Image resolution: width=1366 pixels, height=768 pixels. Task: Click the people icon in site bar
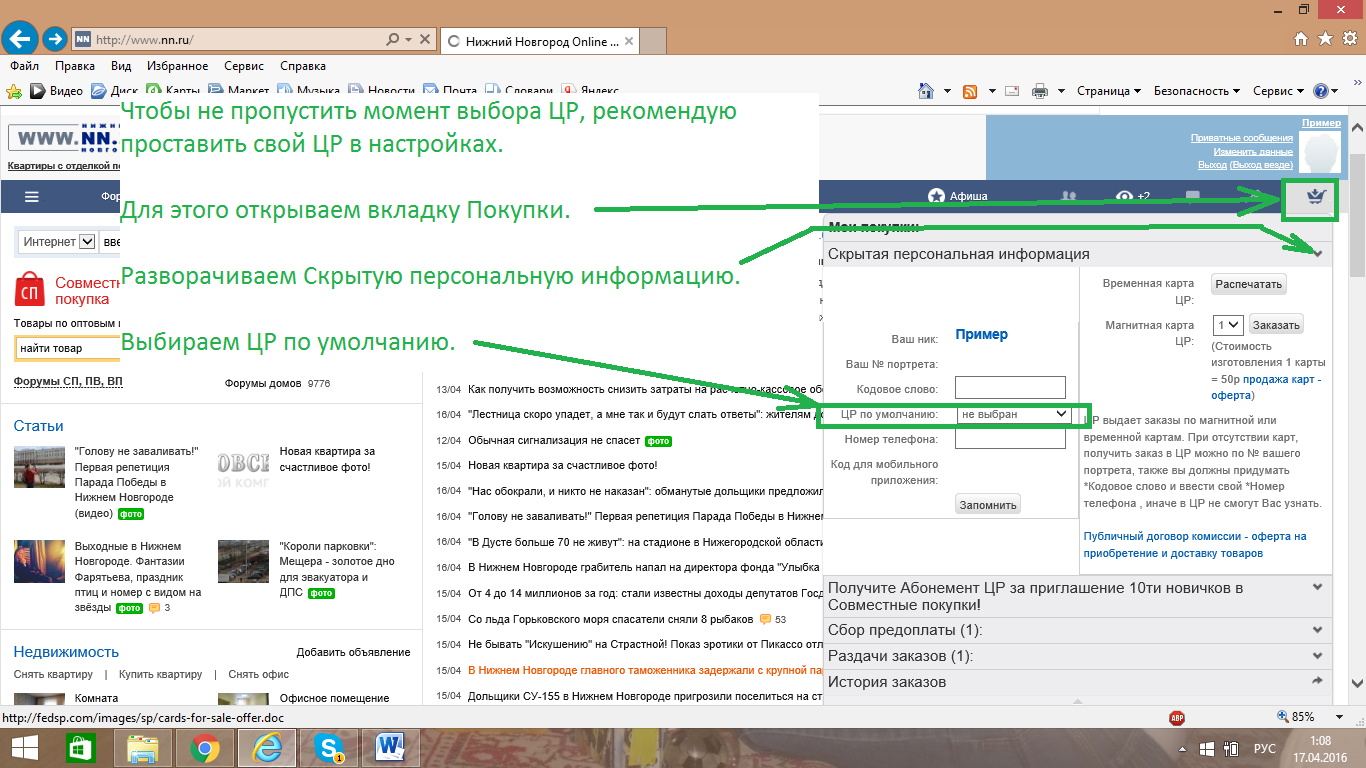[1069, 197]
